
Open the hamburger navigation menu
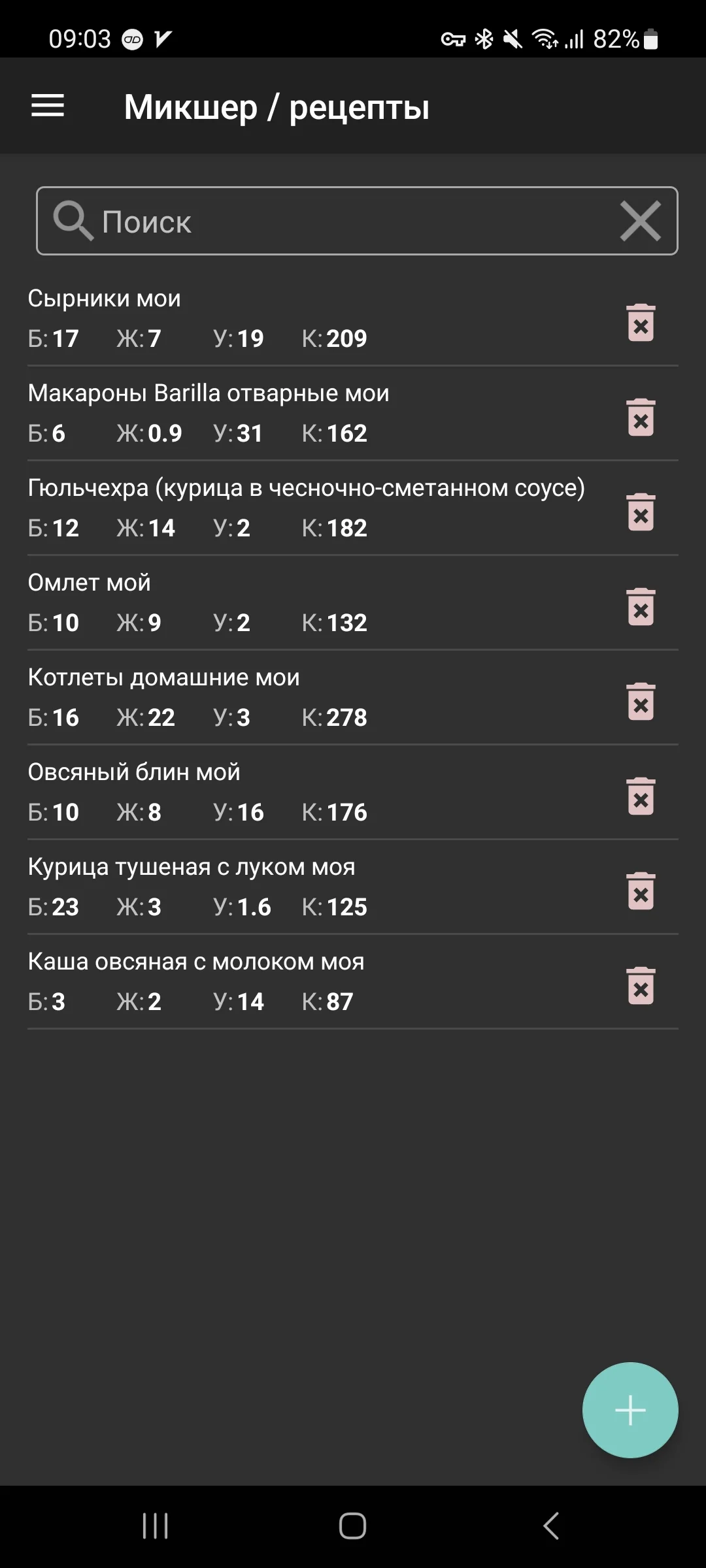[48, 106]
